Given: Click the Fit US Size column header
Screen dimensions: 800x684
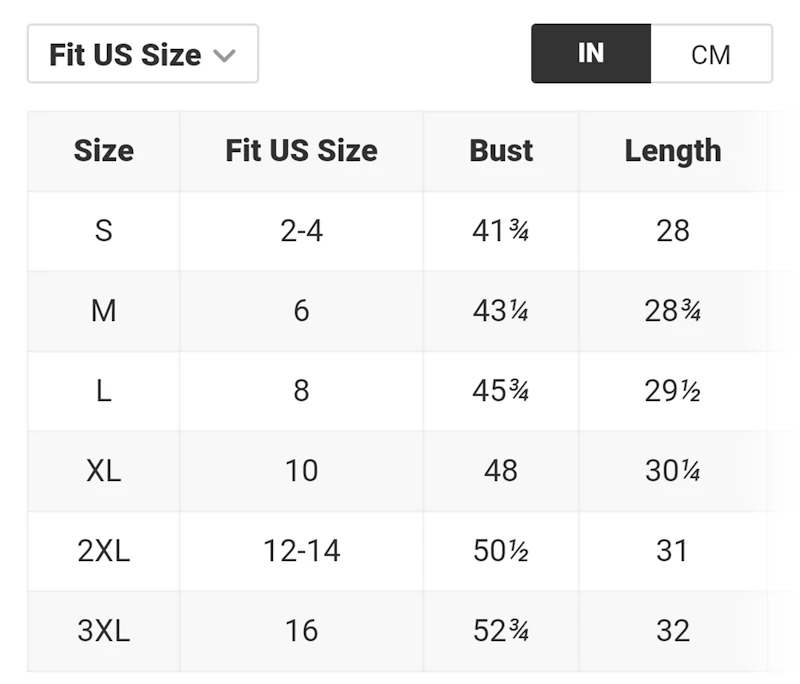Looking at the screenshot, I should coord(302,151).
